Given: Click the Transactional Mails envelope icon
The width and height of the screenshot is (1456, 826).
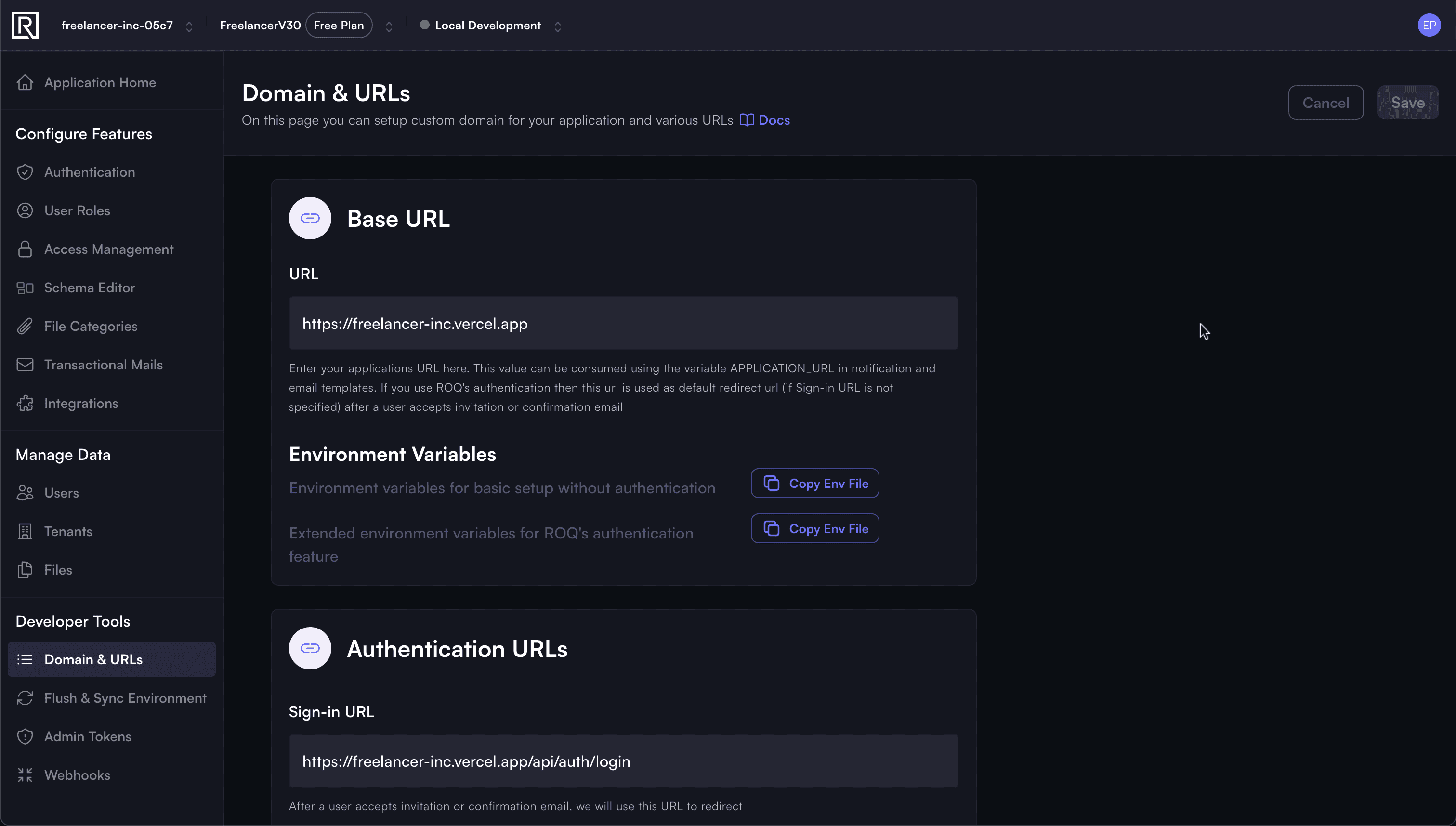Looking at the screenshot, I should (25, 365).
